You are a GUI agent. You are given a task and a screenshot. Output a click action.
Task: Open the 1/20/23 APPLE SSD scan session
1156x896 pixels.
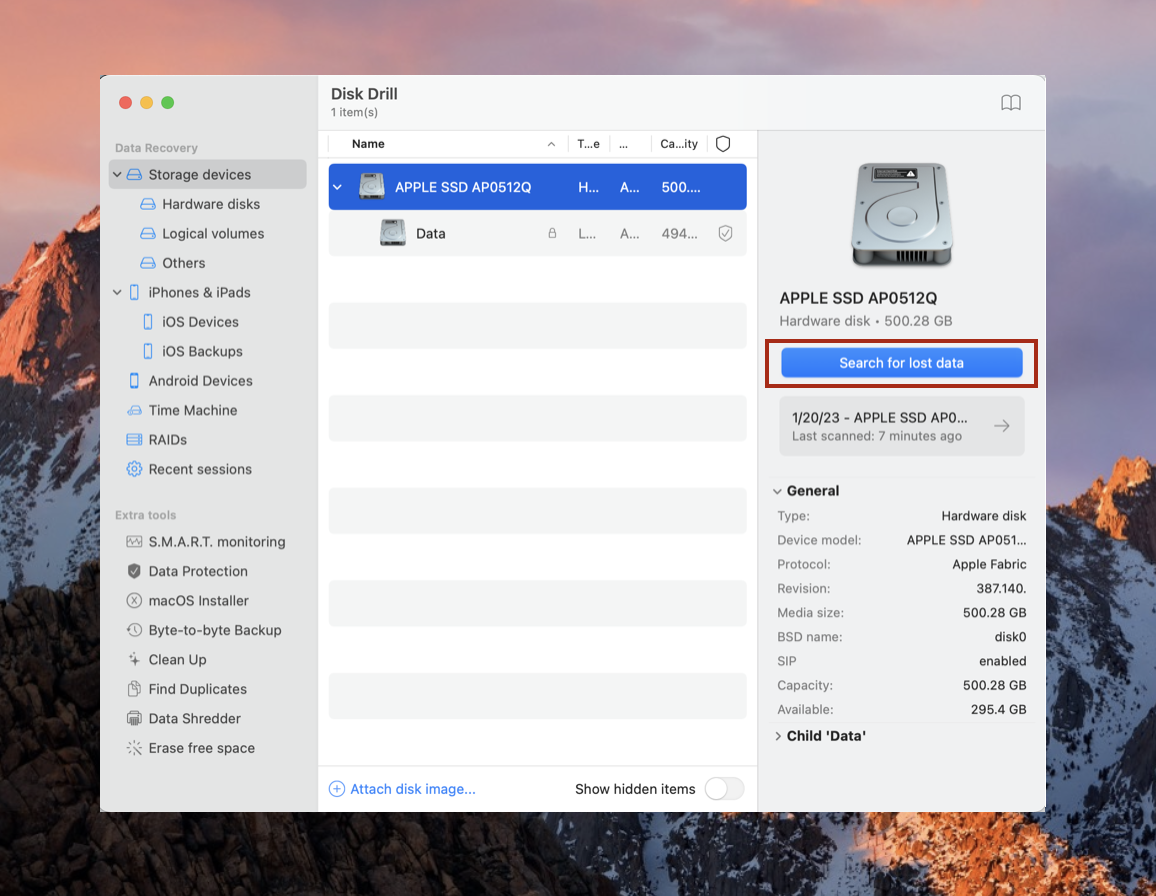pos(902,426)
